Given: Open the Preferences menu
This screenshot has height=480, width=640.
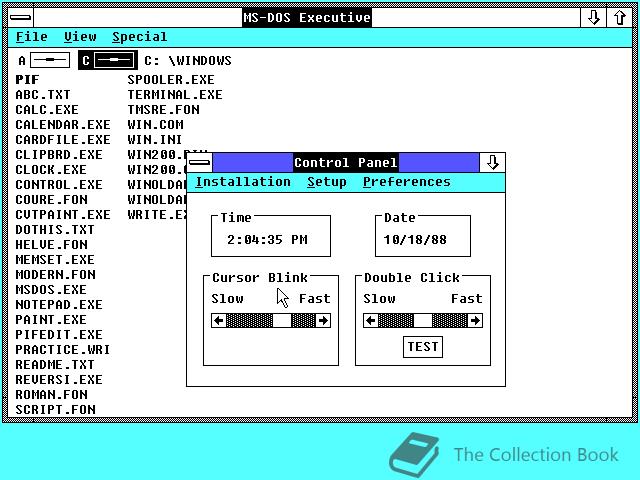Looking at the screenshot, I should (407, 182).
